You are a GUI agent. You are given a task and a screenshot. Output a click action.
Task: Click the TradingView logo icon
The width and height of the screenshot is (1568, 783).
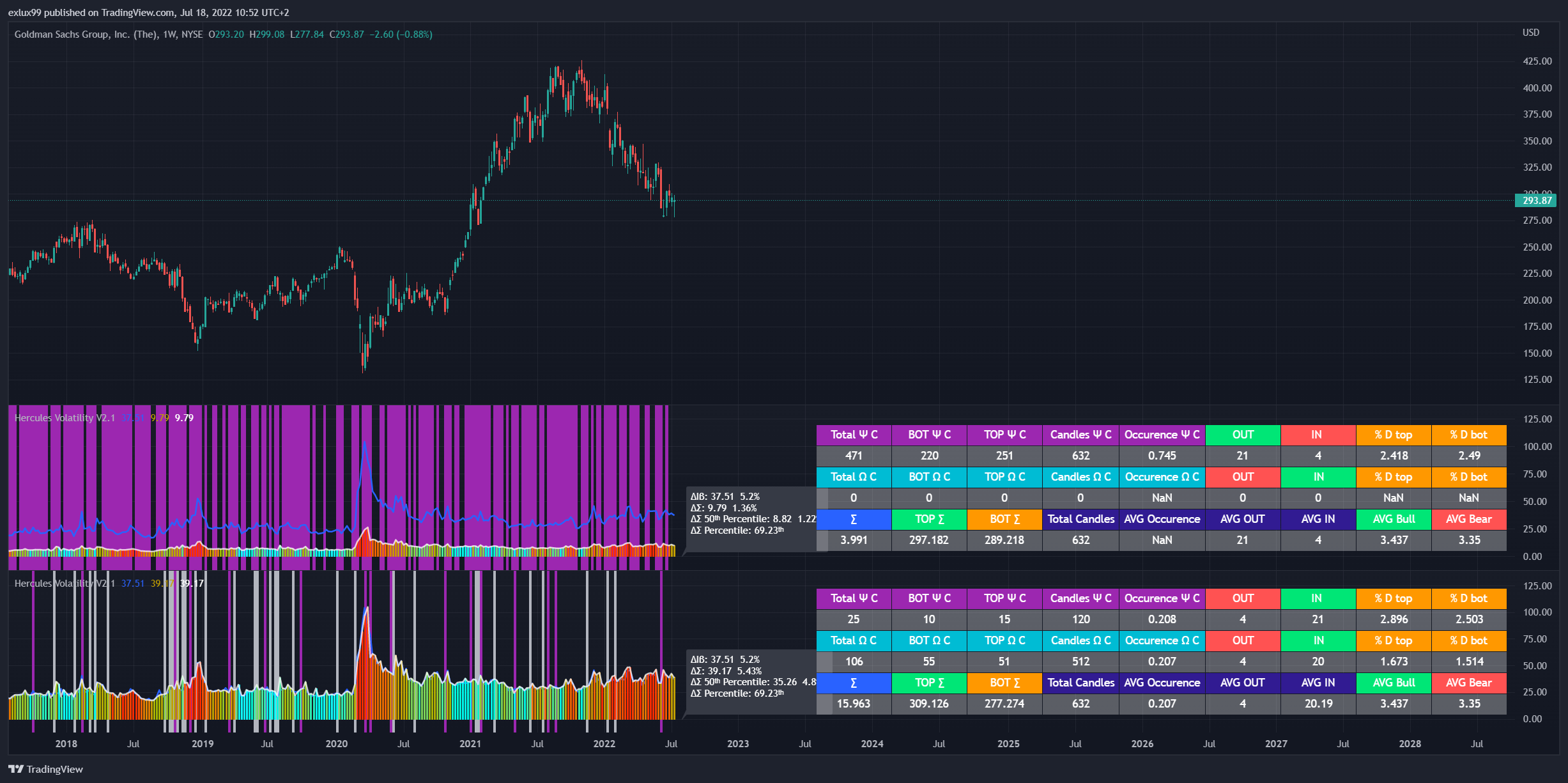pos(16,769)
